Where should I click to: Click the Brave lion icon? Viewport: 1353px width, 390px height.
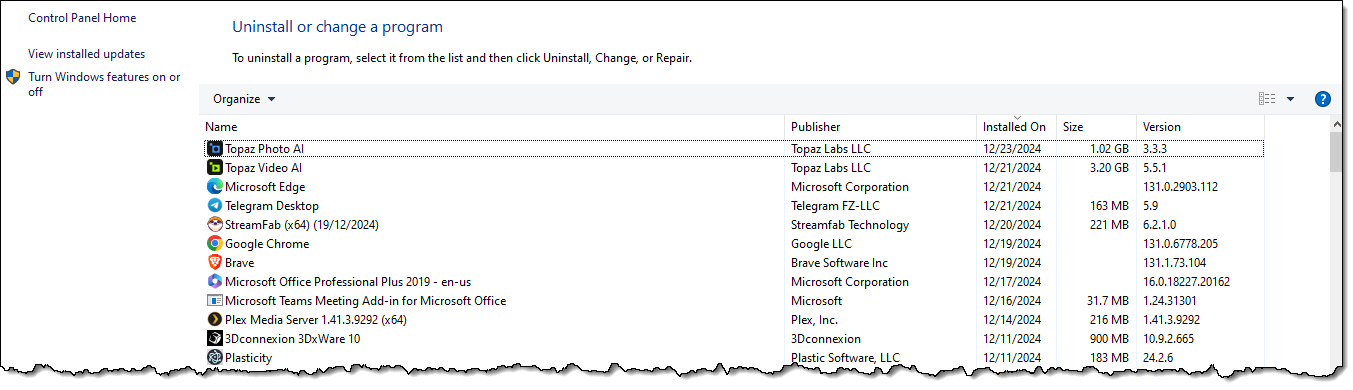[214, 263]
